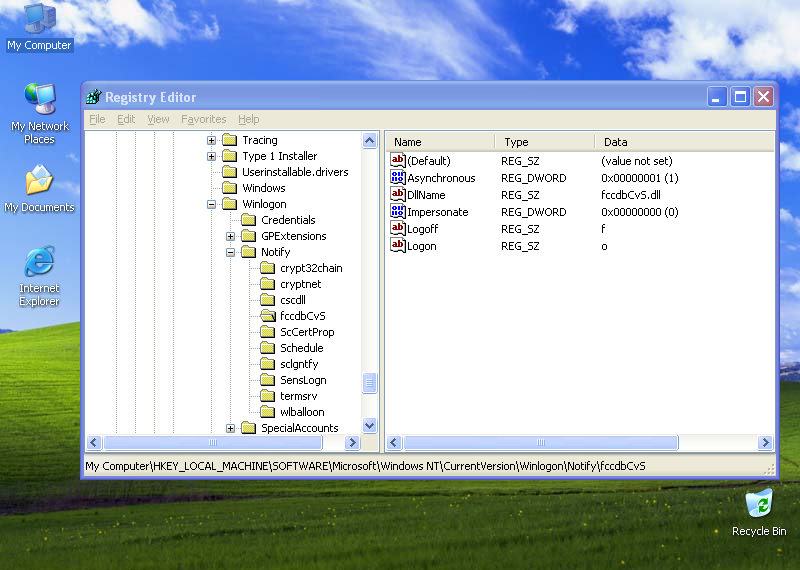Select the Internet Explorer desktop icon
This screenshot has height=570, width=800.
click(x=39, y=276)
